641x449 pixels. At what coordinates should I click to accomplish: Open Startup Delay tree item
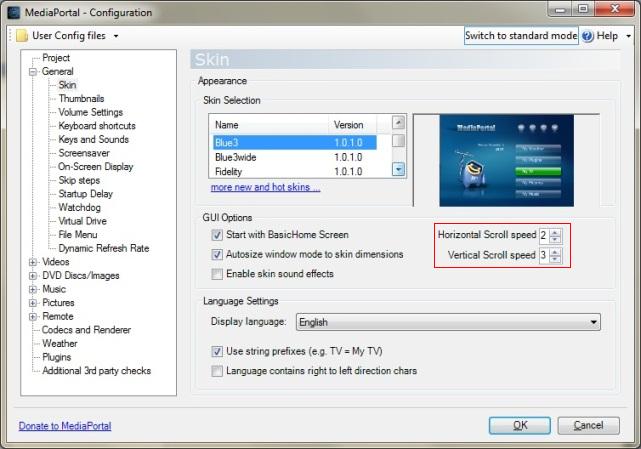pos(85,194)
